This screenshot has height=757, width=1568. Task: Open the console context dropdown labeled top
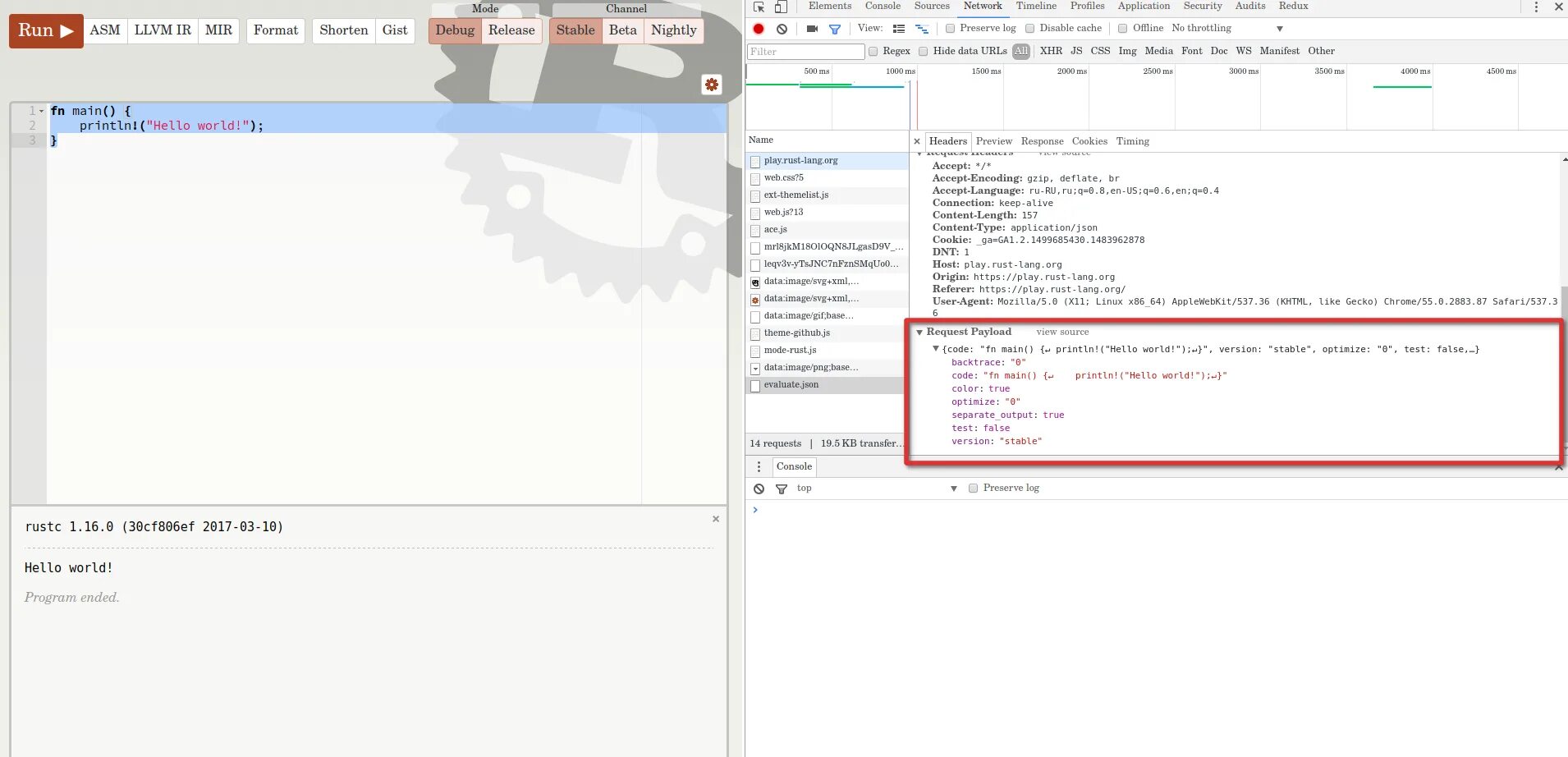[x=877, y=488]
